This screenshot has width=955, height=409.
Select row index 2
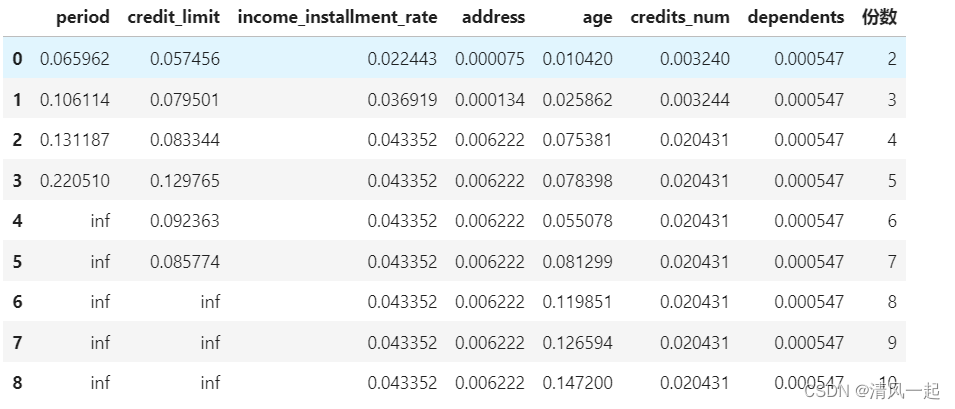pyautogui.click(x=17, y=140)
